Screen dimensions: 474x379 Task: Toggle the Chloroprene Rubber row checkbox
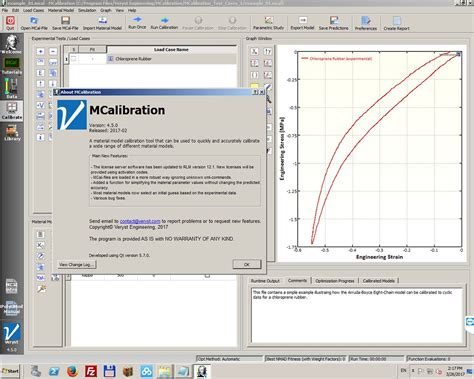[x=74, y=59]
